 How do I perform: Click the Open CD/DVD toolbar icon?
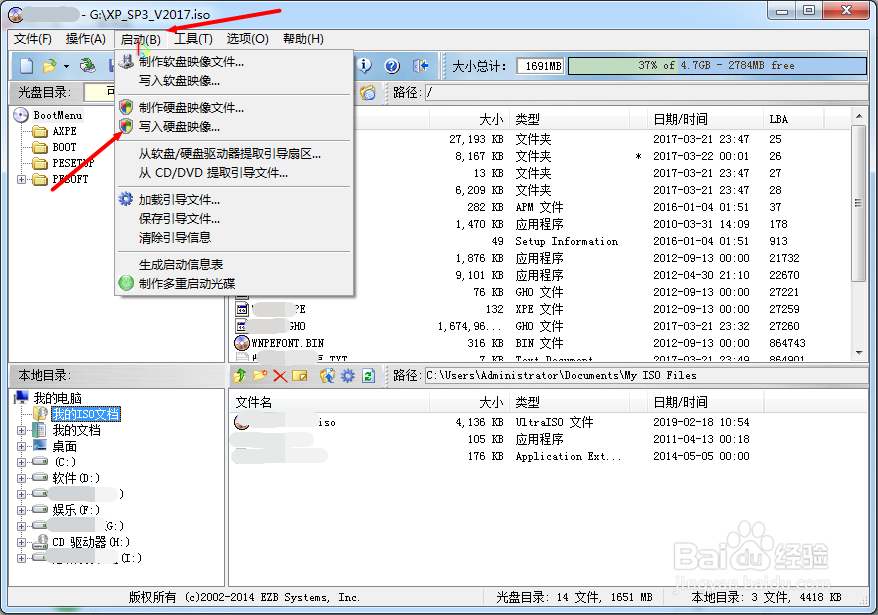tap(87, 66)
